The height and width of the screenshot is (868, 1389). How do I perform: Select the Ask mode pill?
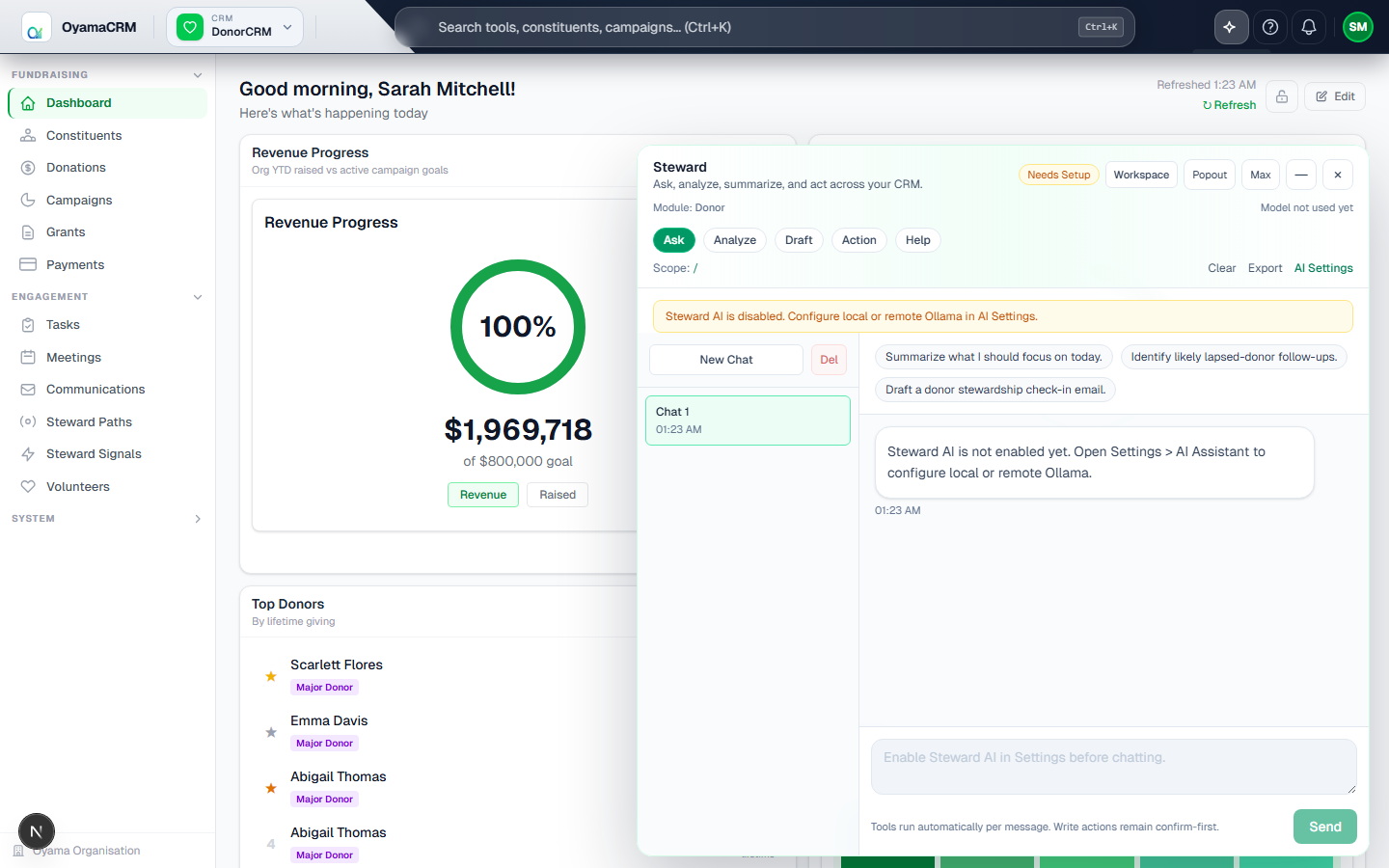tap(673, 240)
